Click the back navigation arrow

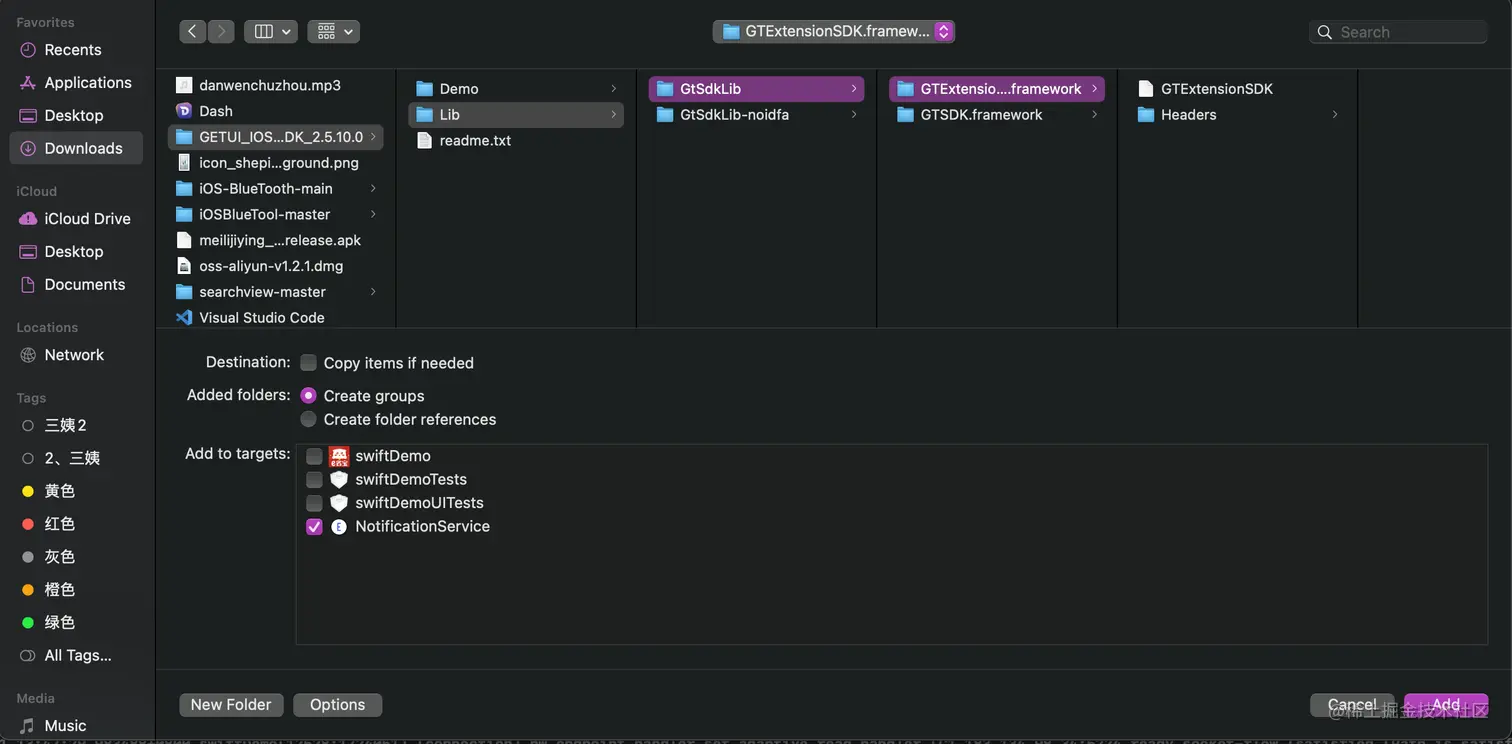(x=193, y=31)
